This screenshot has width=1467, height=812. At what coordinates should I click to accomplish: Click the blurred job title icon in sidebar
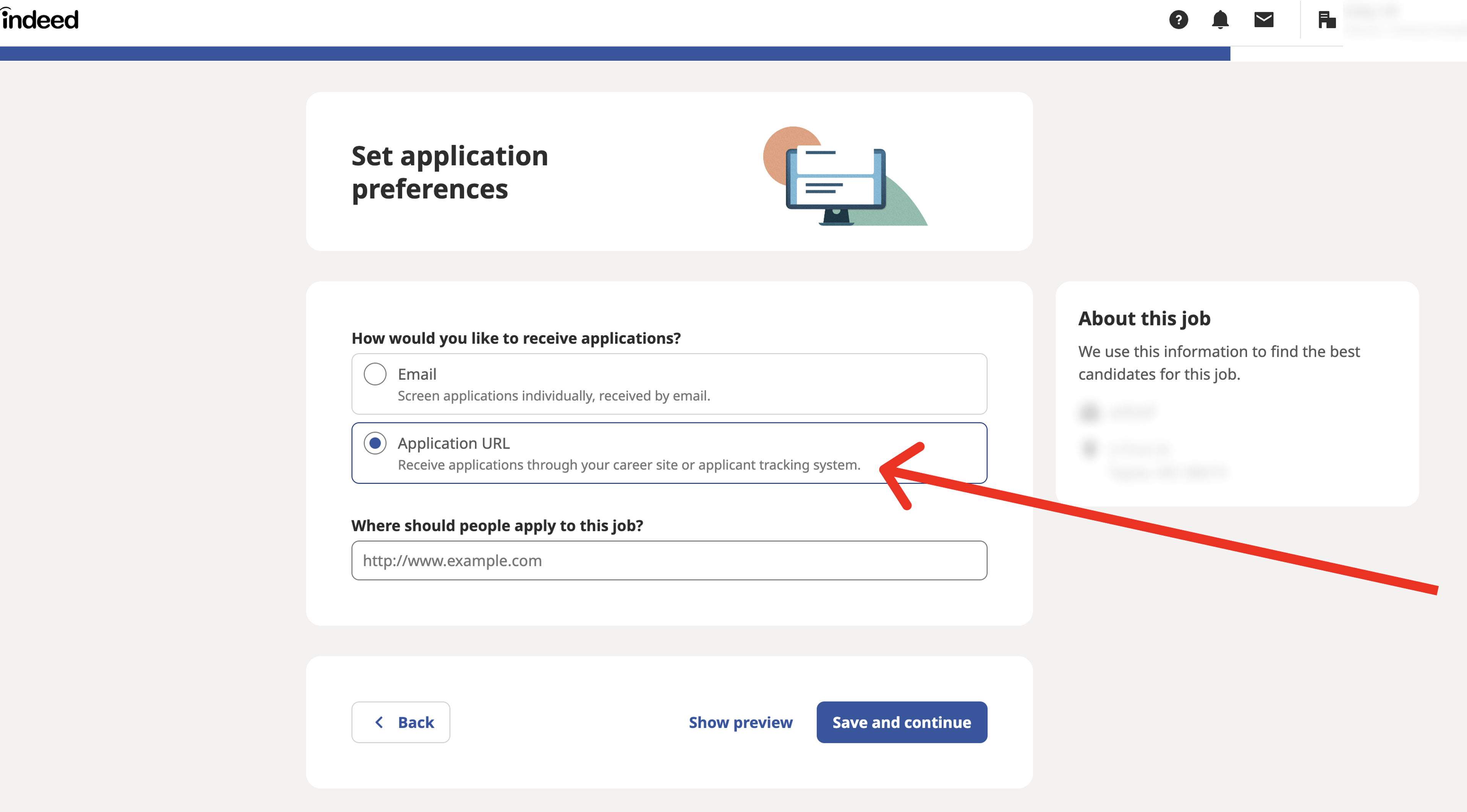point(1090,412)
